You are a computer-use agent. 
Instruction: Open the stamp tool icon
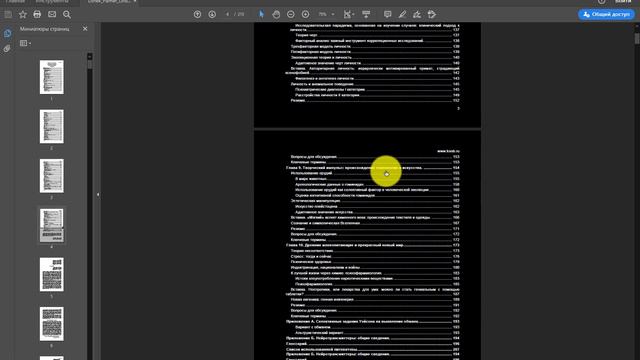coord(432,14)
